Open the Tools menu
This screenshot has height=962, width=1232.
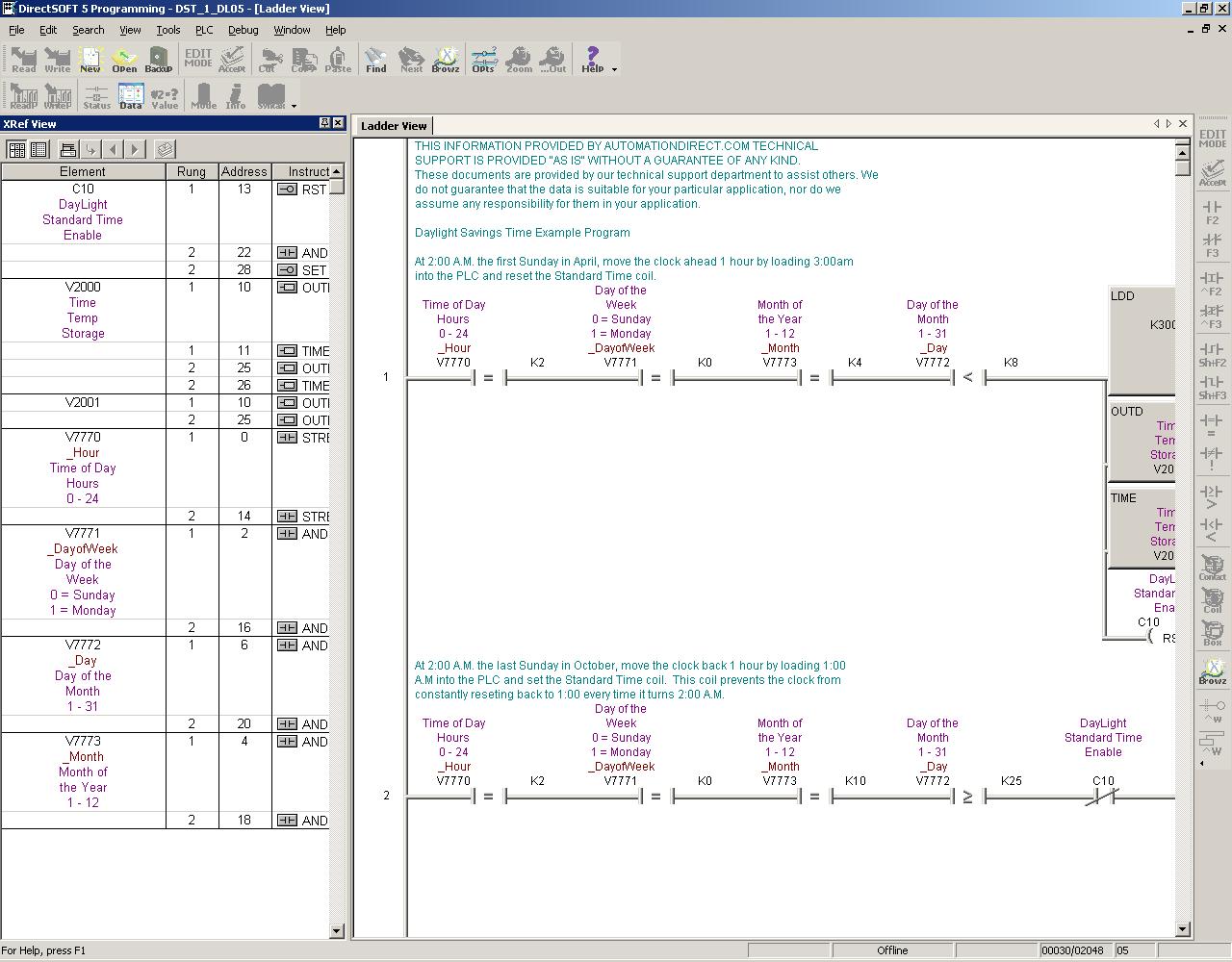[167, 30]
